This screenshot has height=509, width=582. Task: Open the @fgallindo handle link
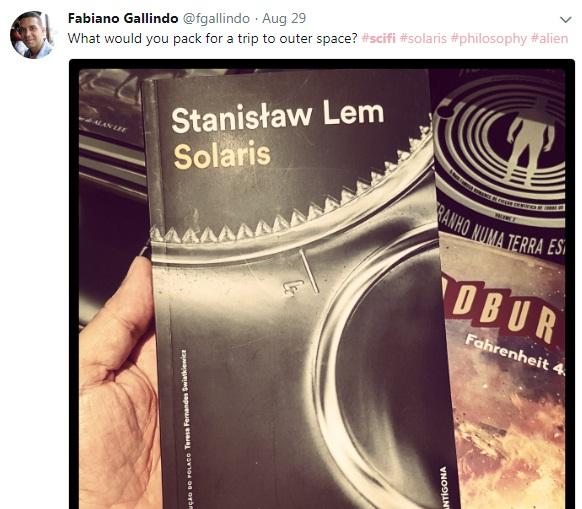click(x=217, y=18)
